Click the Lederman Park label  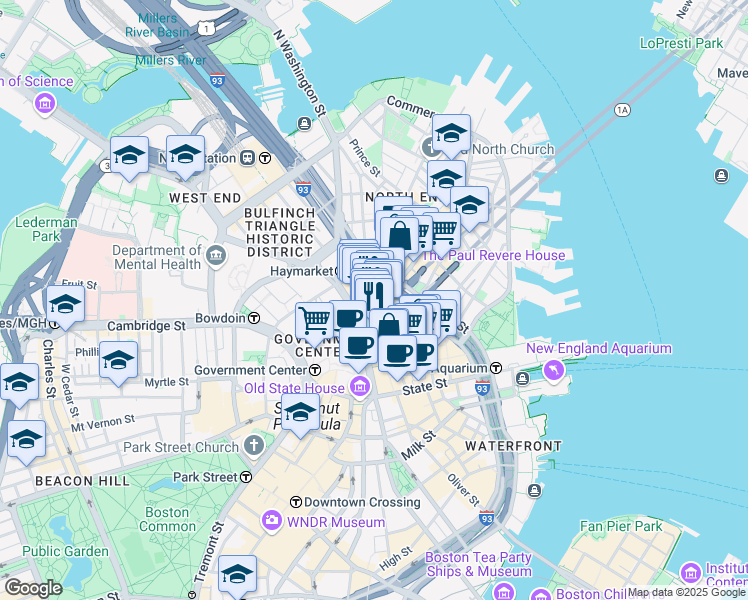[46, 229]
